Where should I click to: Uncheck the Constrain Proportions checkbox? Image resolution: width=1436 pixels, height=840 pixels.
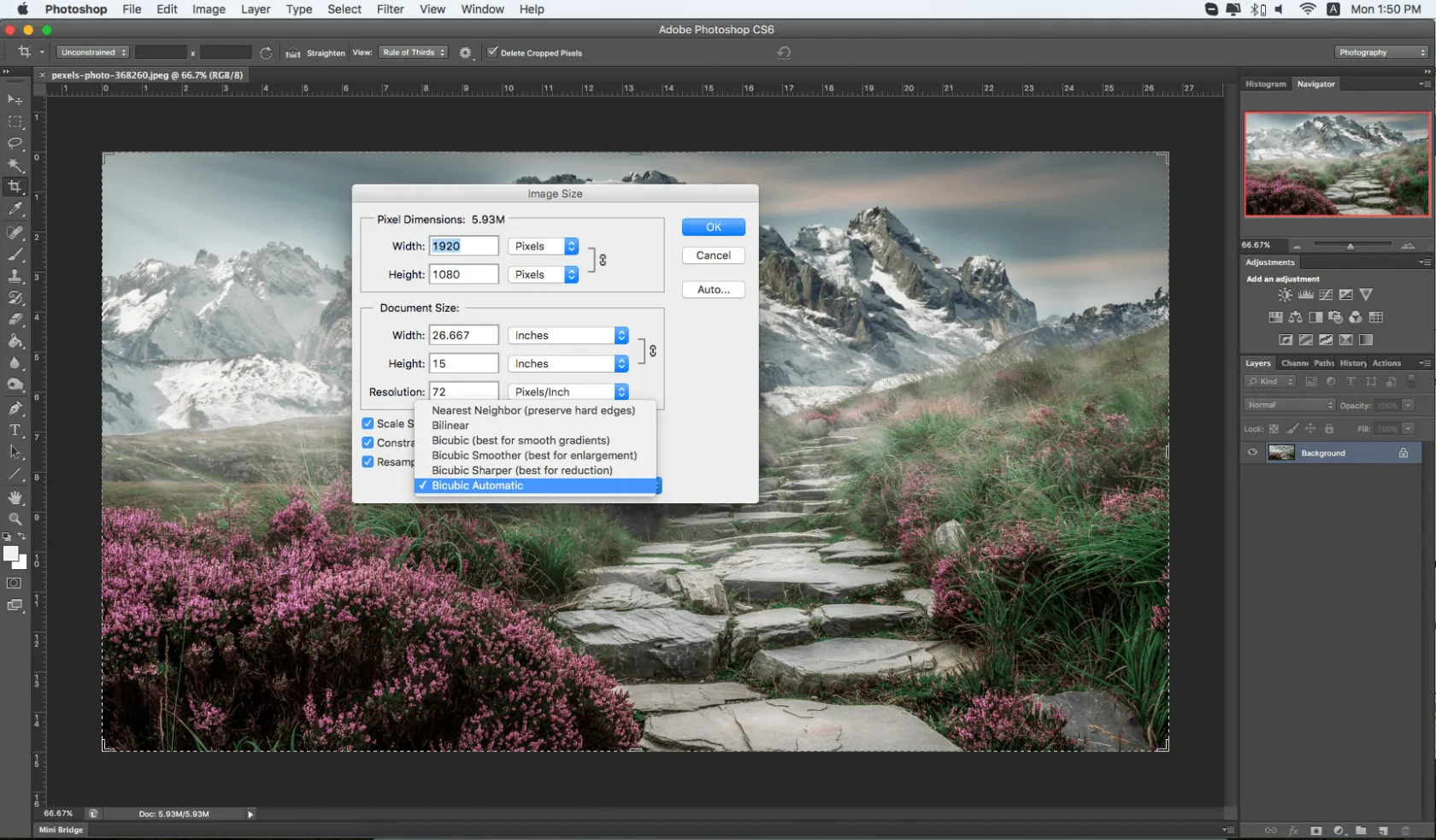pos(368,443)
